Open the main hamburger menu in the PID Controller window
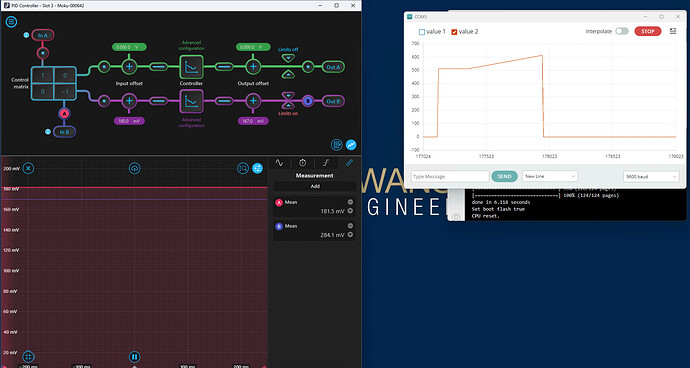The height and width of the screenshot is (368, 690). [11, 22]
